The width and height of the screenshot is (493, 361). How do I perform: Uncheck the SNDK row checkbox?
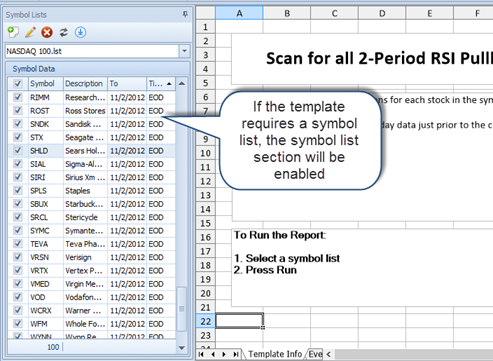(18, 124)
